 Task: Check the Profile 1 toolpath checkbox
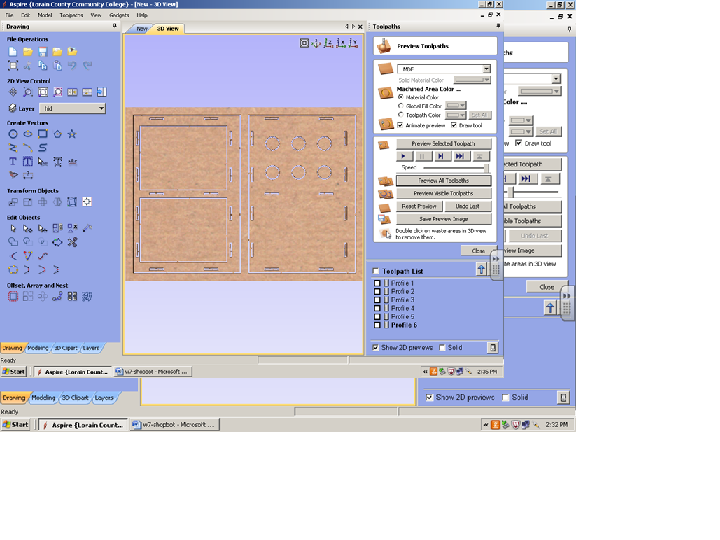pos(377,283)
